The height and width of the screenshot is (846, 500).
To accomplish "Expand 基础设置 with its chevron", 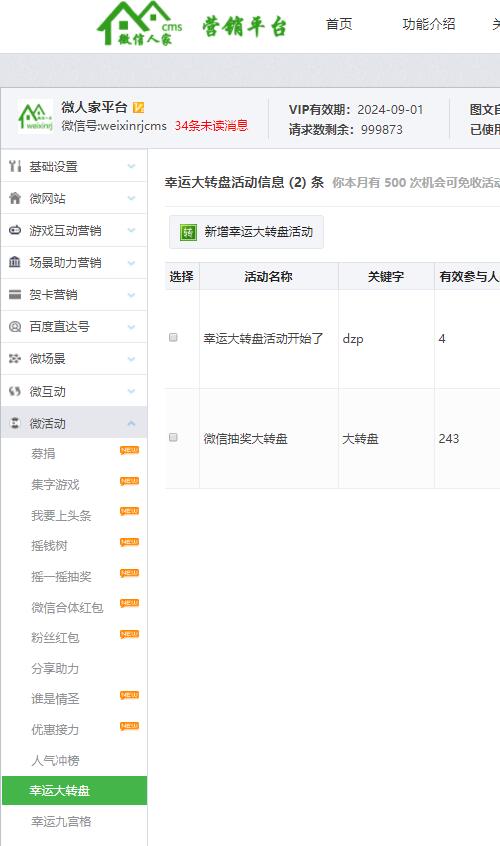I will pos(131,166).
